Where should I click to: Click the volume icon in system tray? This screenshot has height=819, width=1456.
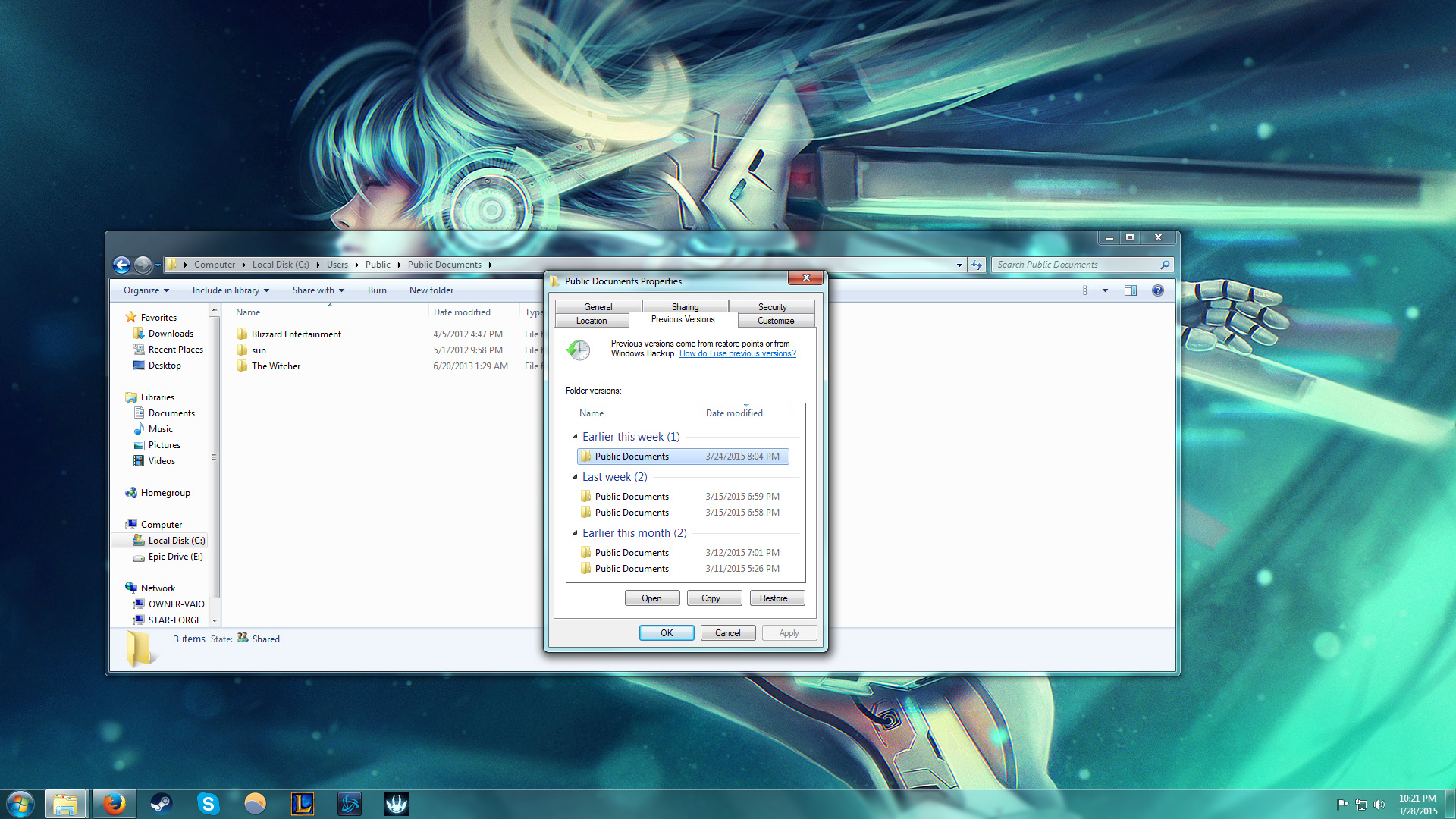click(1379, 805)
